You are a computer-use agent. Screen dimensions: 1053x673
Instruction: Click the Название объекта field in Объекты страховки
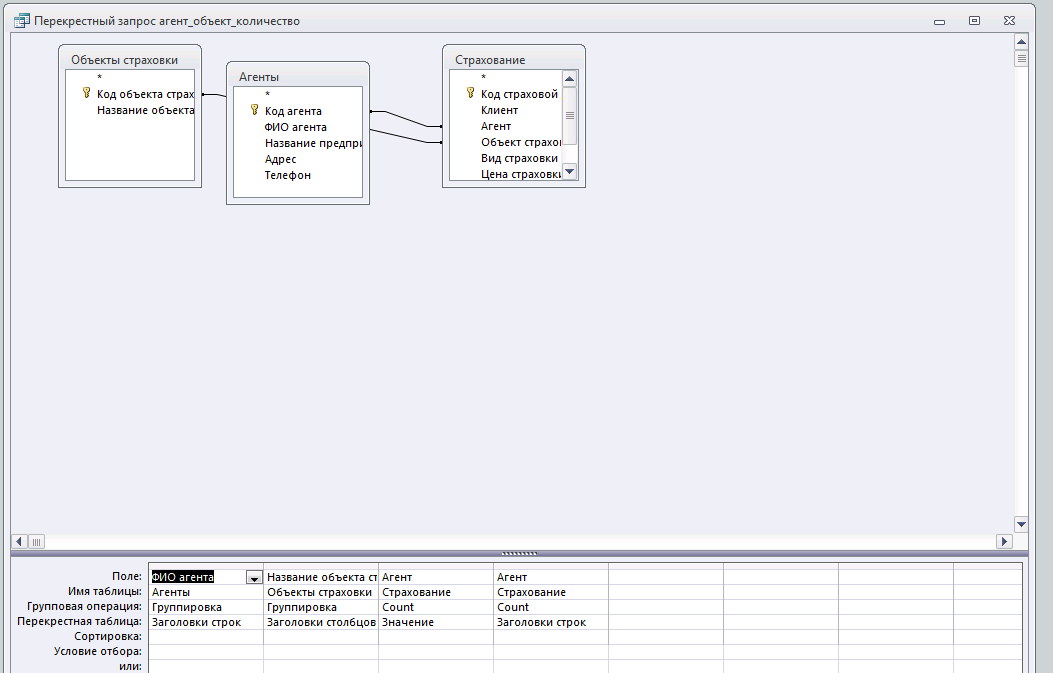(145, 110)
